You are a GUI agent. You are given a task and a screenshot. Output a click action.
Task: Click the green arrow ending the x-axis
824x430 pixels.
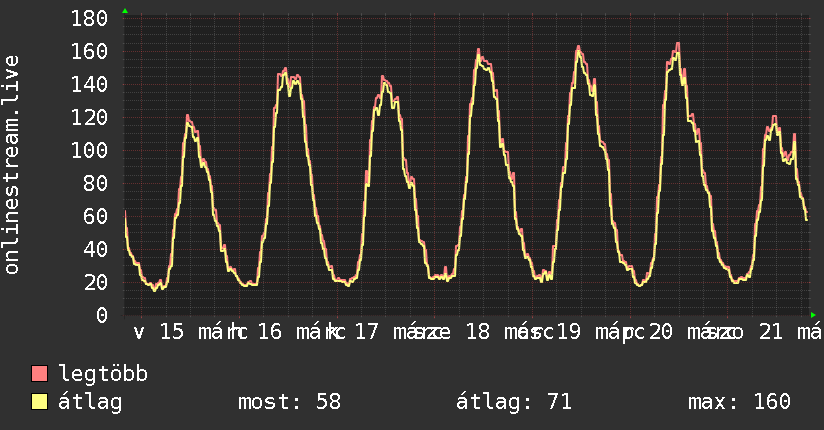coord(813,315)
